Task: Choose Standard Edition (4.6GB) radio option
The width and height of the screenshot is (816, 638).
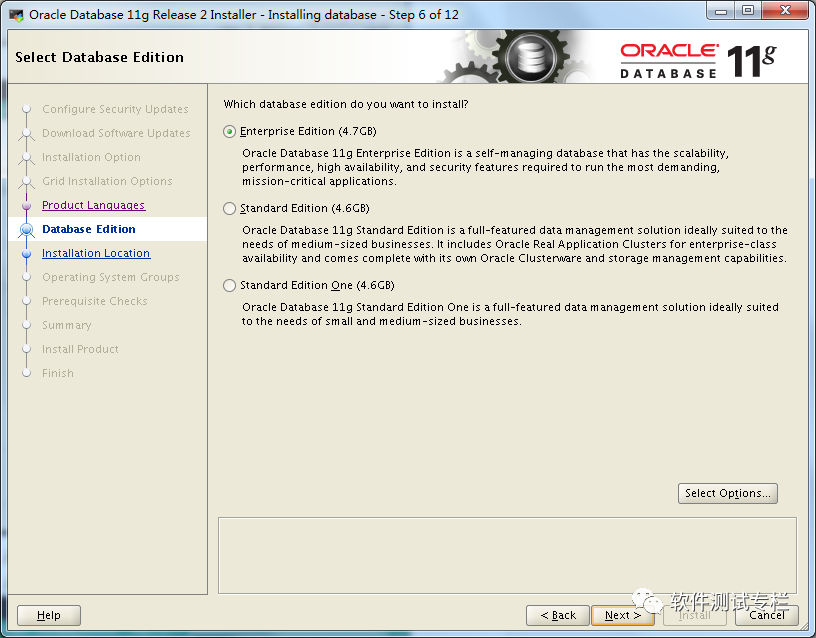Action: click(230, 209)
